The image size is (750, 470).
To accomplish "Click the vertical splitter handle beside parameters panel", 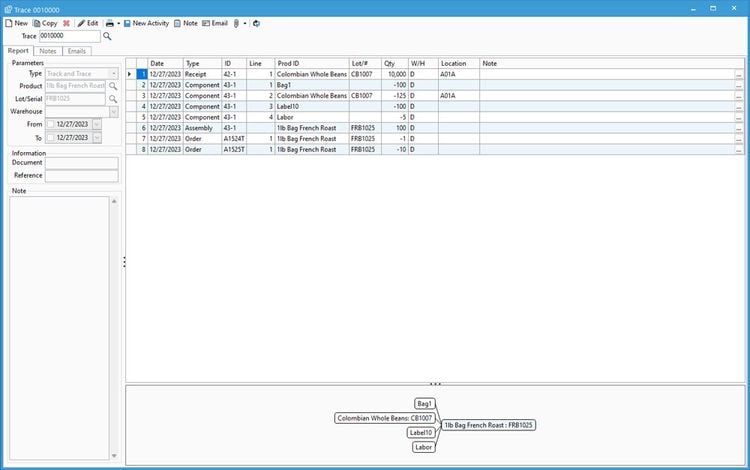I will 124,262.
